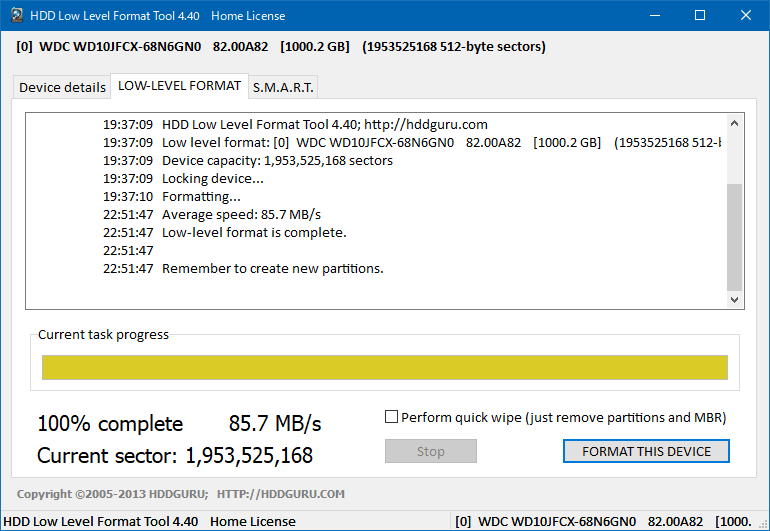
Task: Click the HTTP://HDDGURU.COM copyright link
Action: pyautogui.click(x=281, y=494)
